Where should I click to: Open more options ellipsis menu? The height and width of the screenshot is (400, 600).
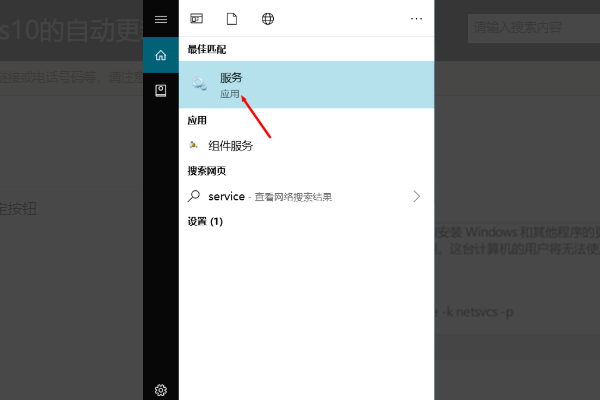coord(416,18)
